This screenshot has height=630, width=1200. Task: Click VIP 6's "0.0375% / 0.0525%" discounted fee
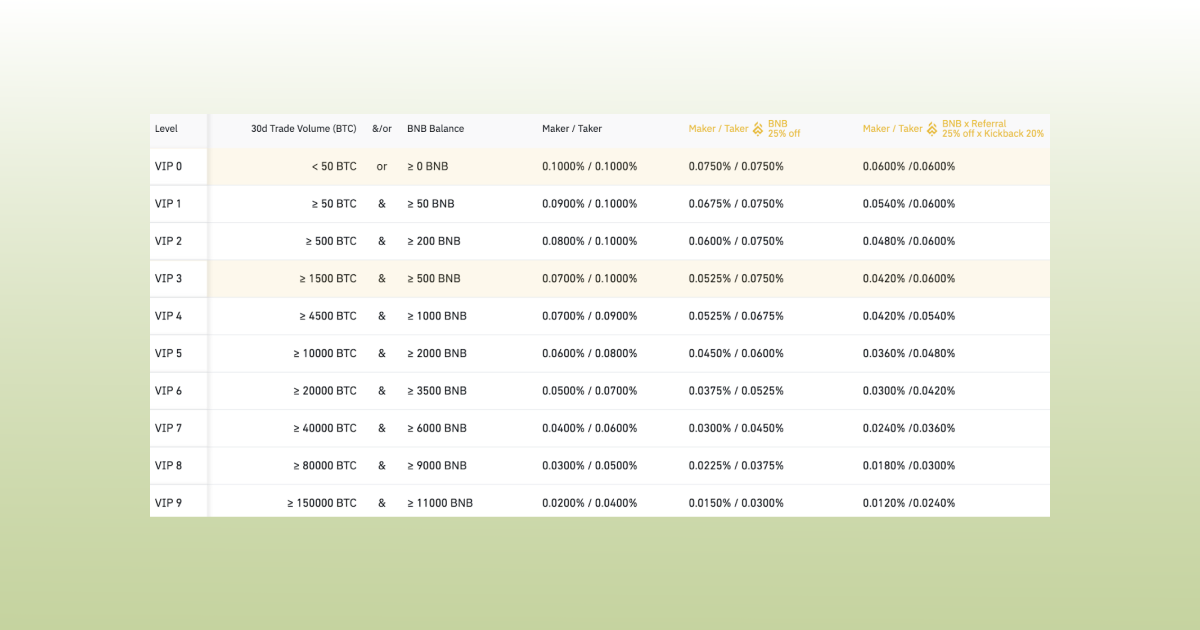pos(735,390)
